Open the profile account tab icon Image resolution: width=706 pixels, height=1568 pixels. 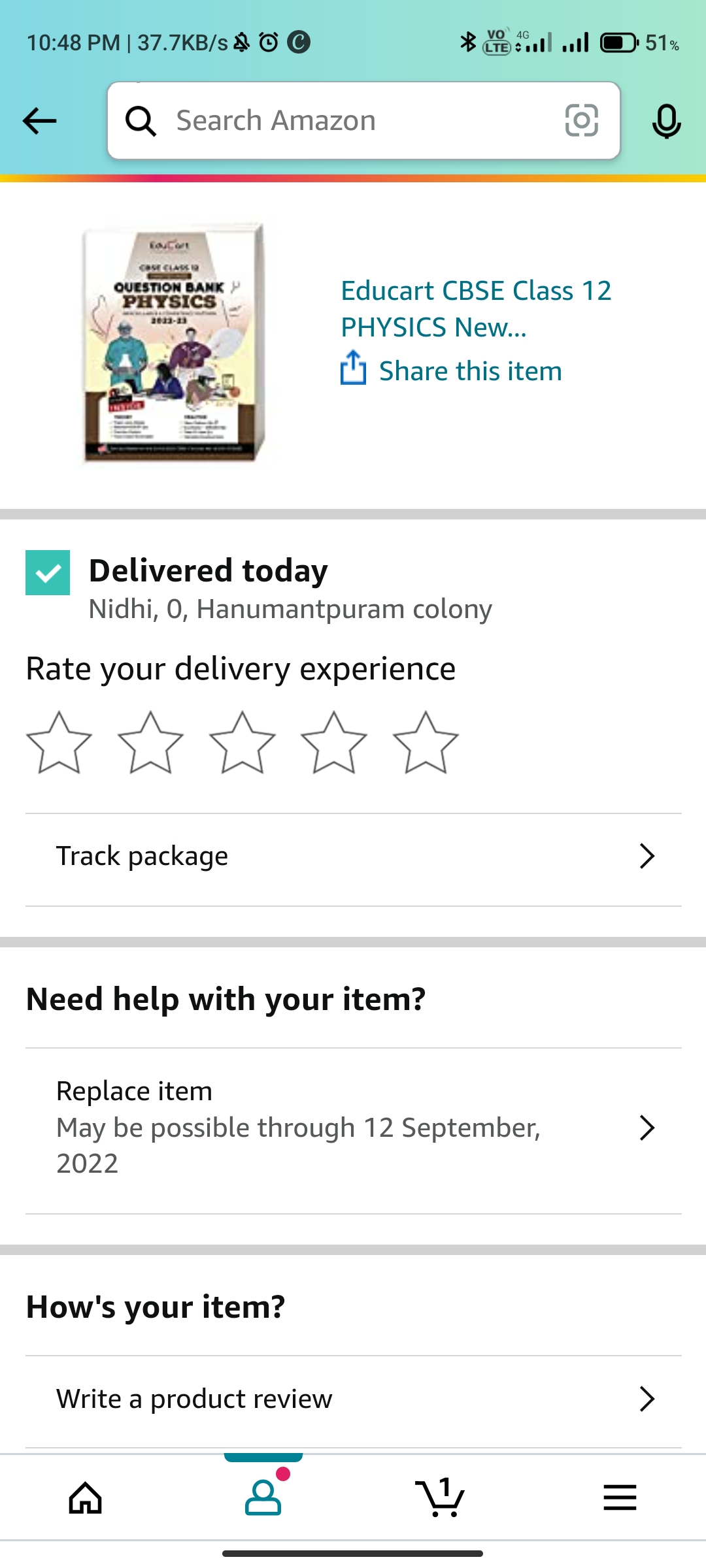tap(263, 1497)
